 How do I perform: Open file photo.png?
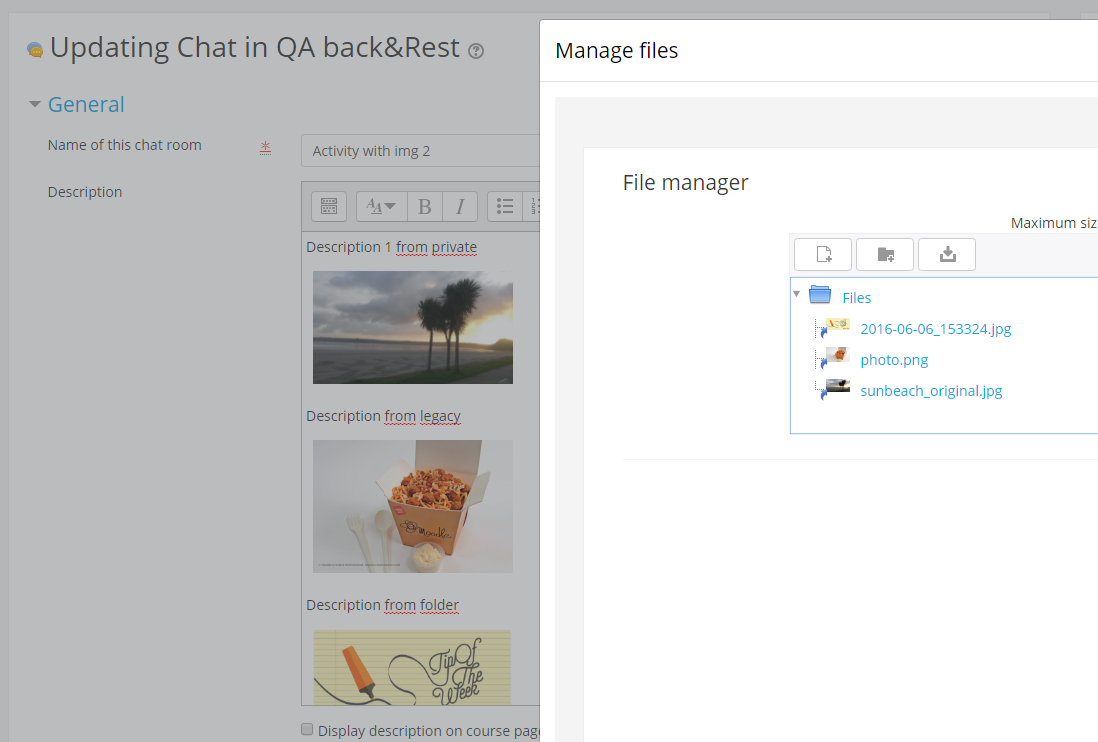894,360
